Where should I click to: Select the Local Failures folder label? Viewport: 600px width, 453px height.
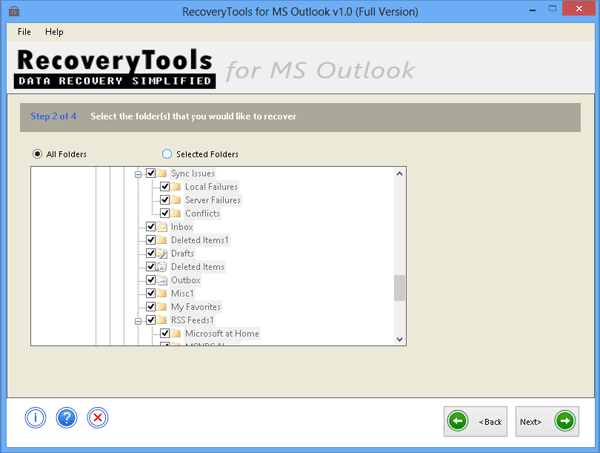click(211, 187)
